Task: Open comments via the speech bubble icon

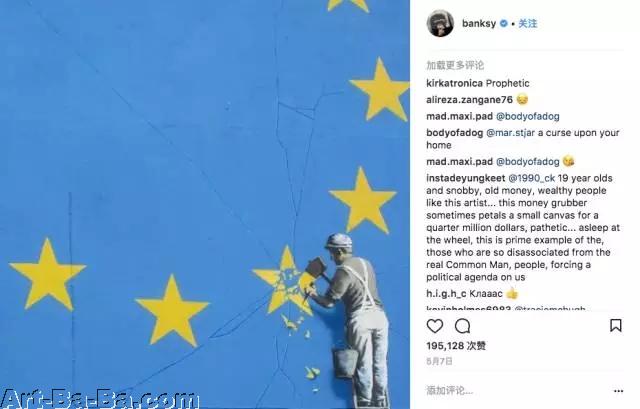Action: (x=462, y=326)
